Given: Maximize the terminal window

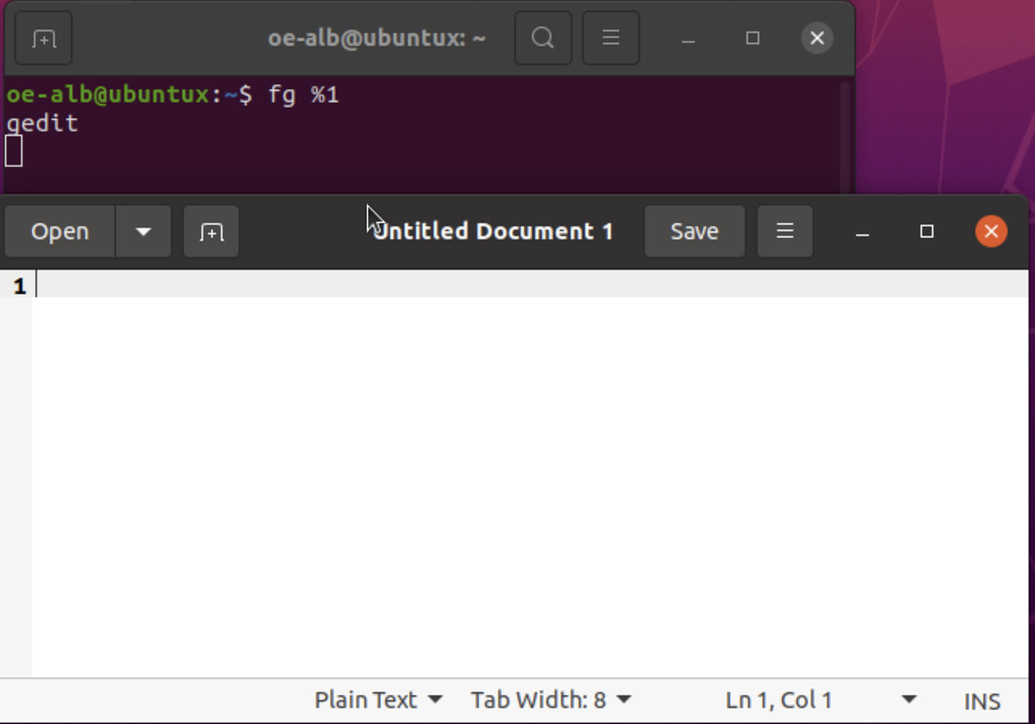Looking at the screenshot, I should point(753,39).
